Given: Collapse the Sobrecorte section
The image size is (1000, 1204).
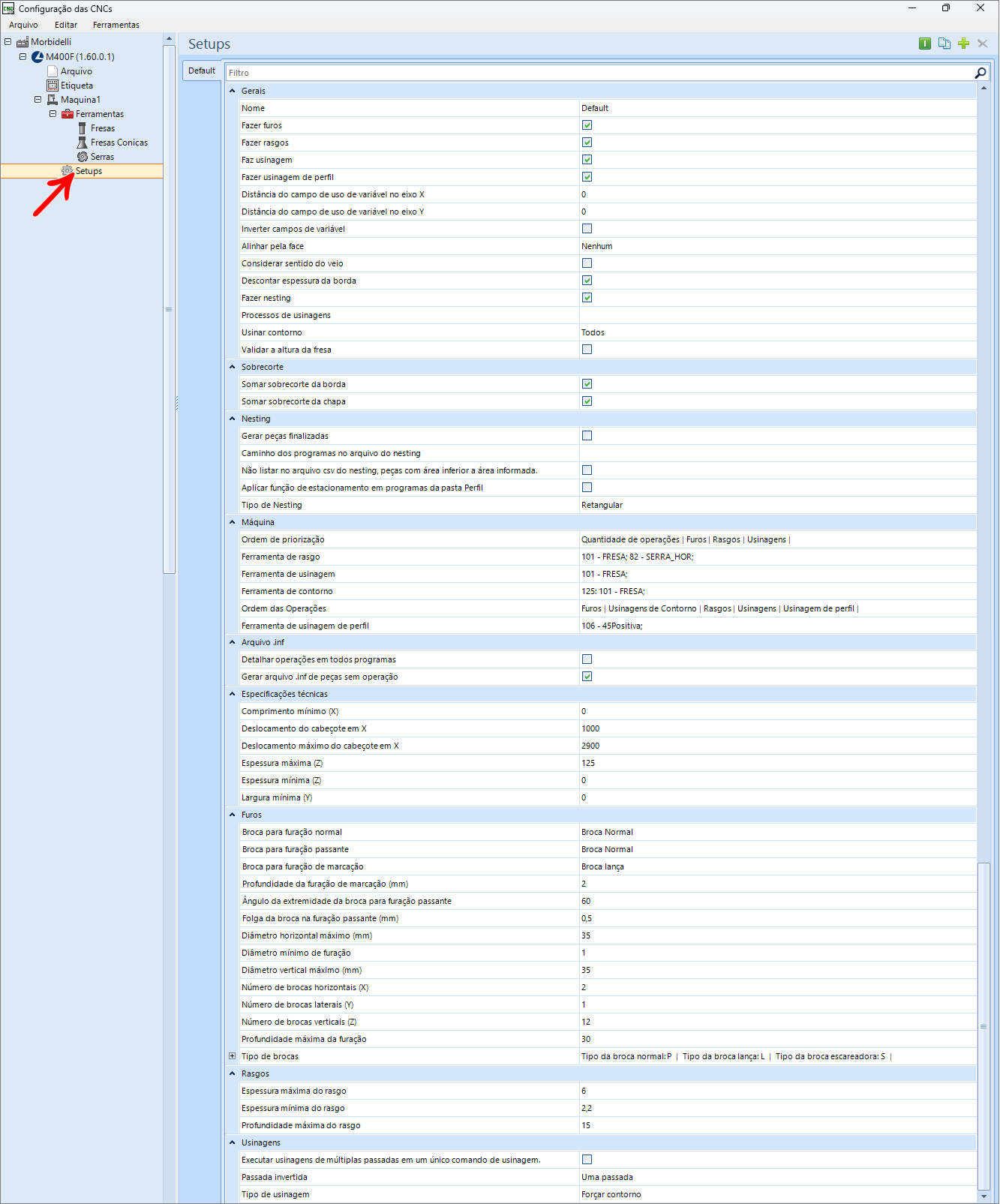Looking at the screenshot, I should pos(233,367).
